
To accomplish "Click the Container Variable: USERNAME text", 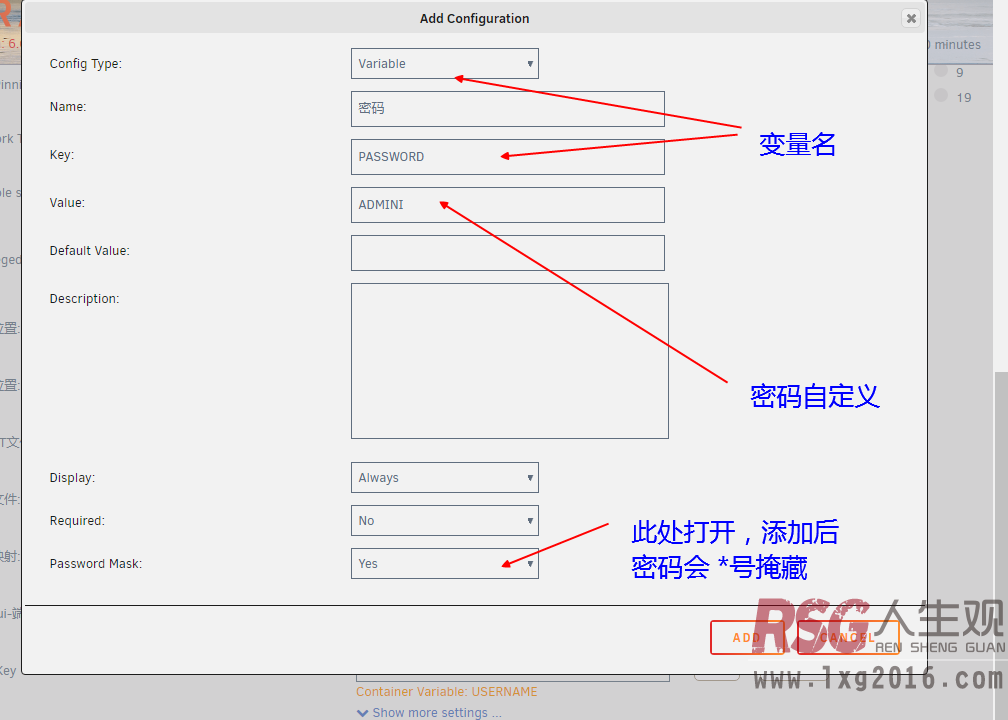I will coord(447,692).
